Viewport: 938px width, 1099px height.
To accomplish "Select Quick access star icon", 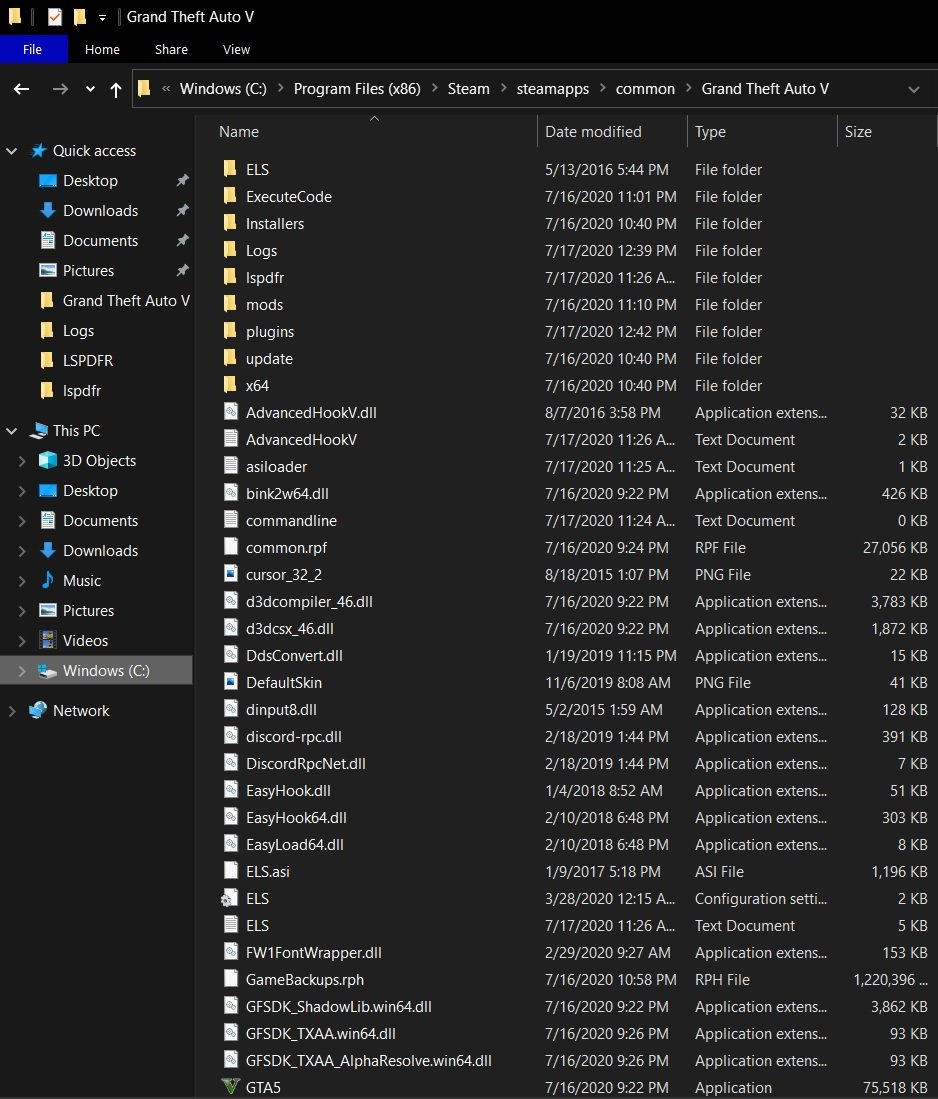I will pos(39,150).
